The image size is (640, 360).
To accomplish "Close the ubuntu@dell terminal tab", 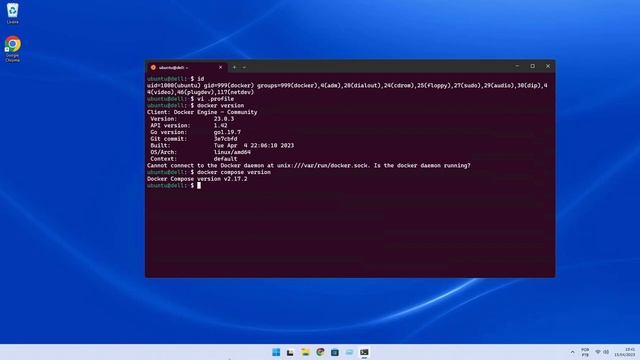I will 220,67.
